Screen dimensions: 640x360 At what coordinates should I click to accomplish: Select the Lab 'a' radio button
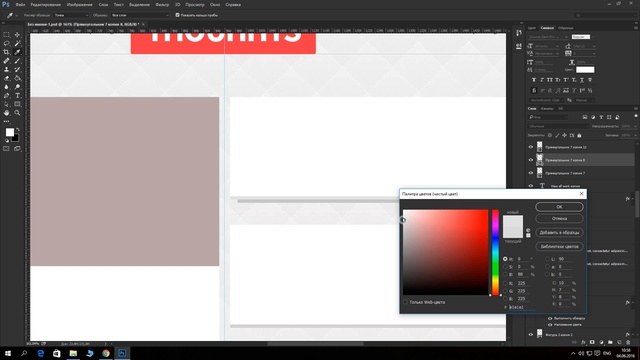[x=547, y=267]
